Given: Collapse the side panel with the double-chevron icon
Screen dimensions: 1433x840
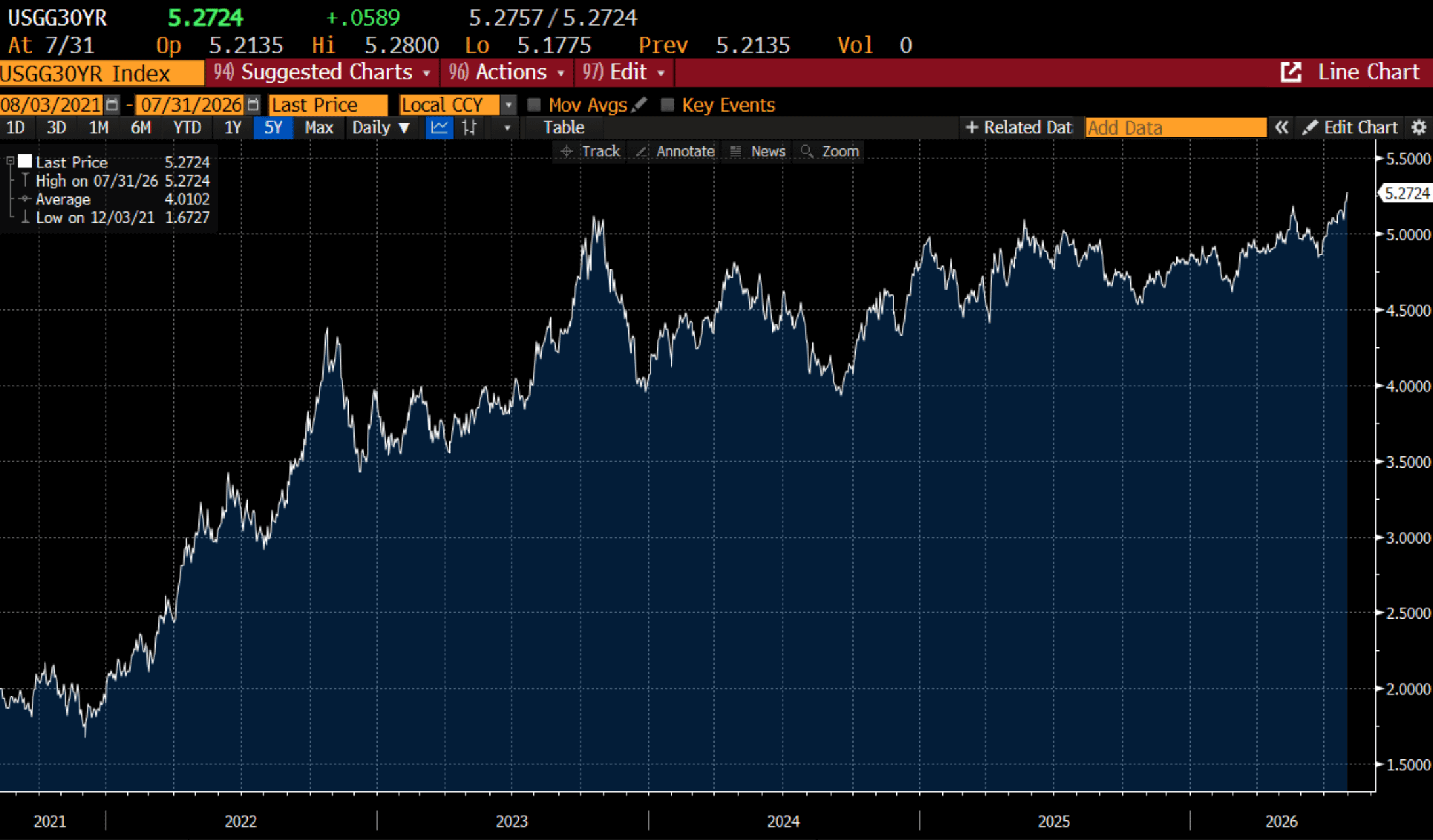Looking at the screenshot, I should point(1281,127).
